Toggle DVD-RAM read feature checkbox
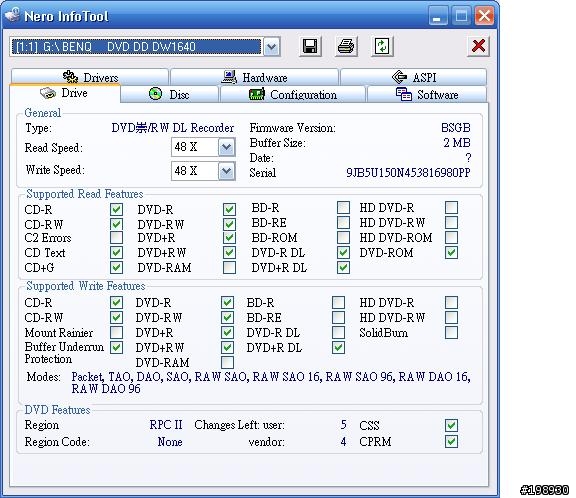 point(229,267)
